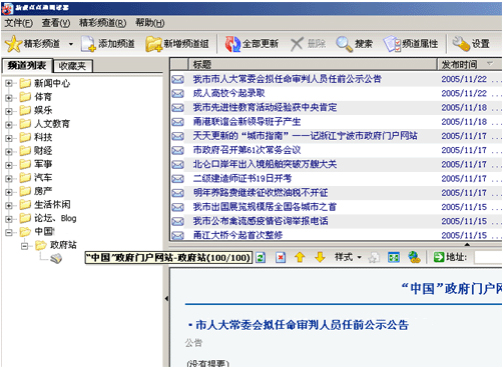Image resolution: width=503 pixels, height=369 pixels.
Task: Sort by 发布时间 column header
Action: [469, 64]
